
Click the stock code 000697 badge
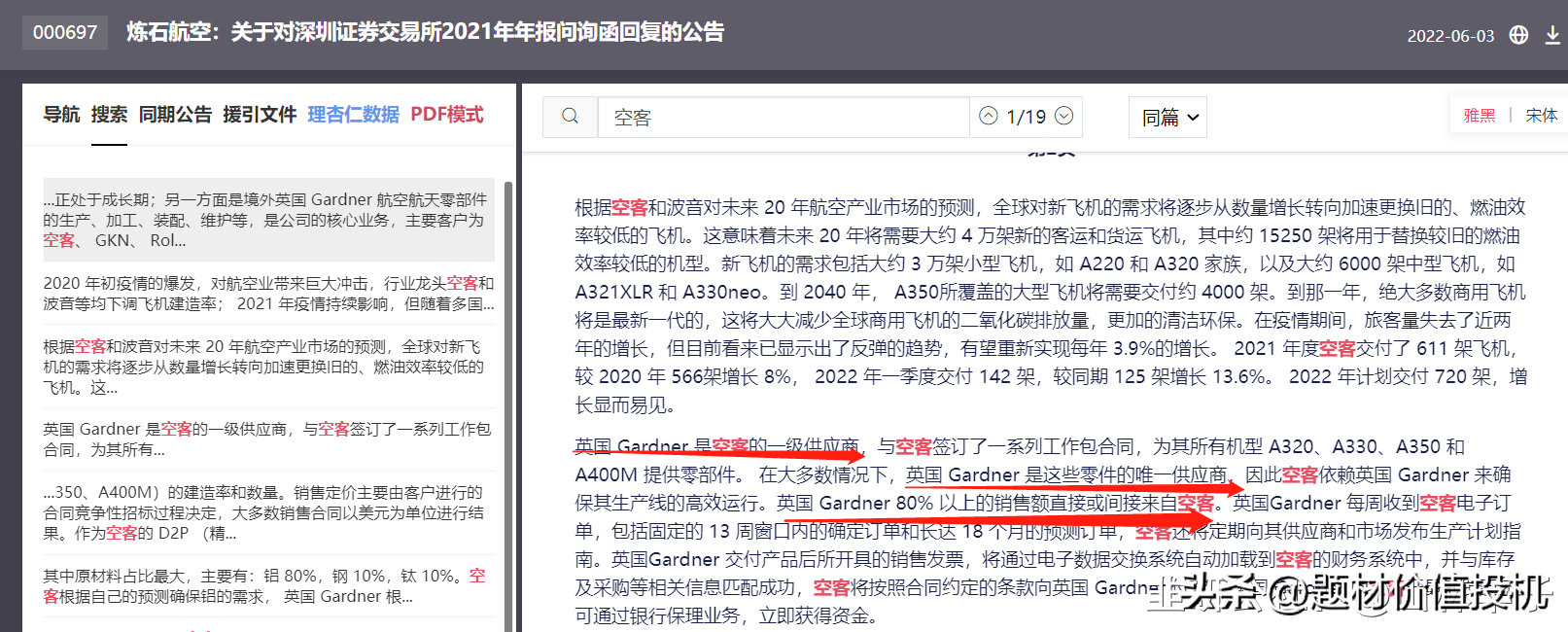pyautogui.click(x=65, y=32)
